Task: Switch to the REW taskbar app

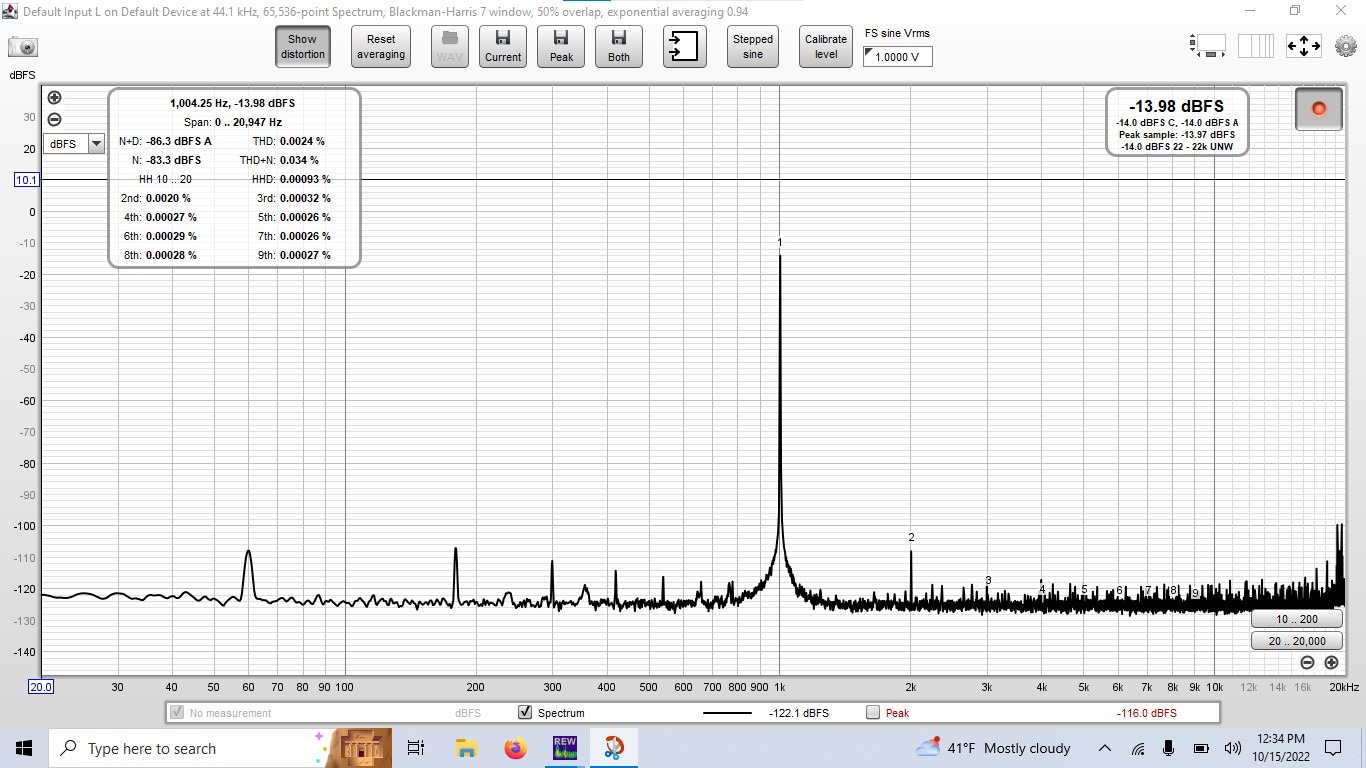Action: click(x=564, y=748)
